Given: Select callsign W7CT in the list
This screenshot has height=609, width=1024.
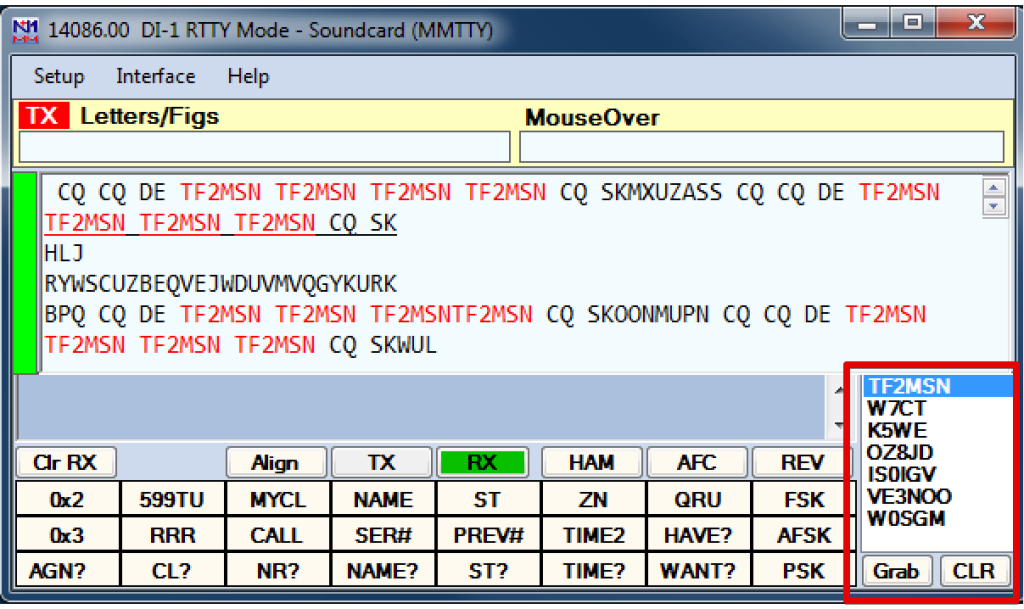Looking at the screenshot, I should 897,409.
